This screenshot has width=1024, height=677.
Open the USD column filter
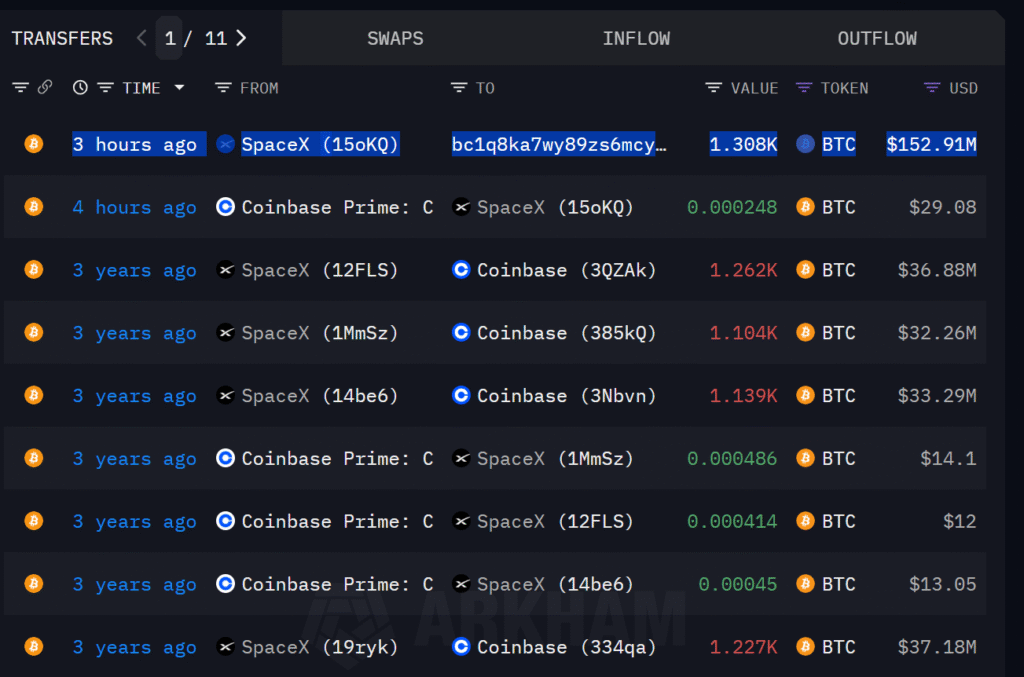(x=932, y=87)
